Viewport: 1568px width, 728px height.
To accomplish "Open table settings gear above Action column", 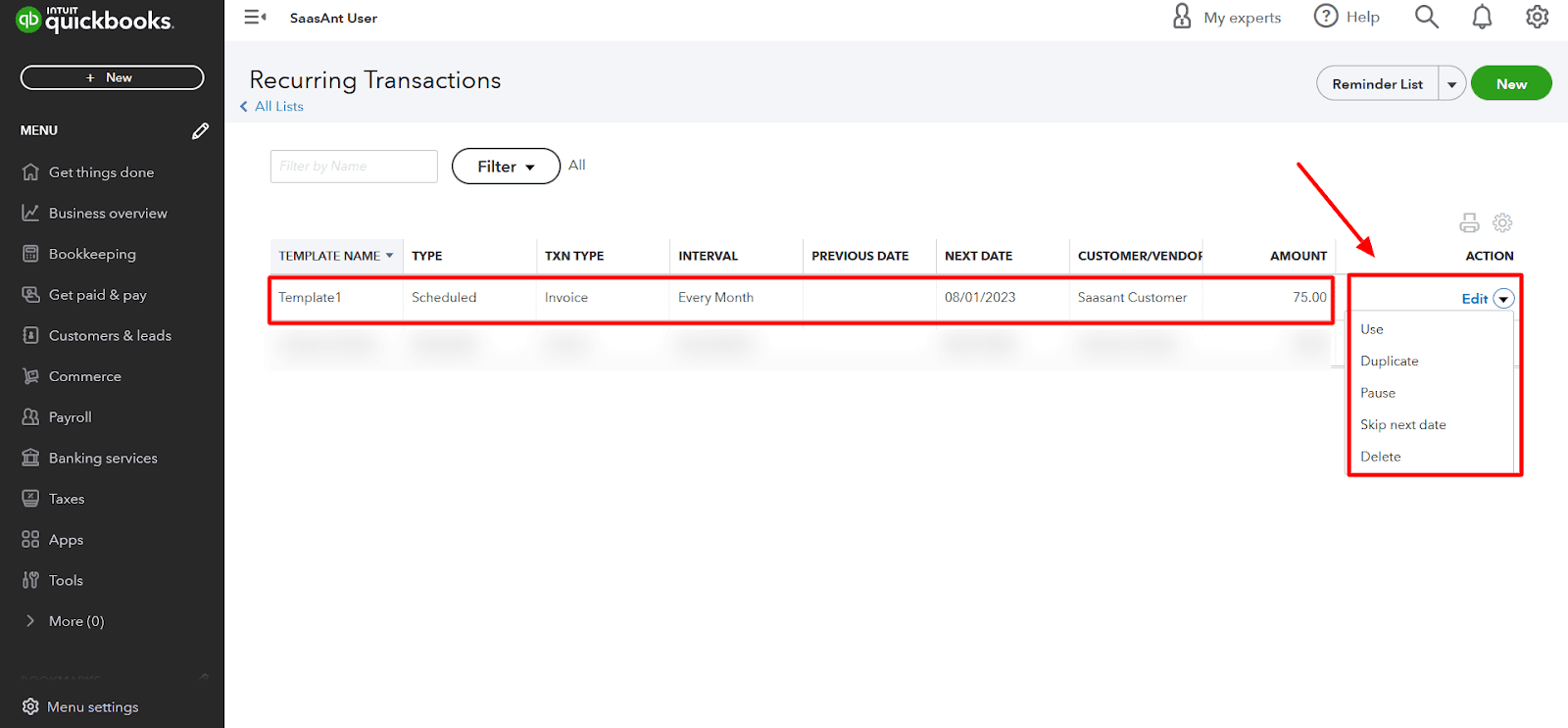I will [1502, 223].
